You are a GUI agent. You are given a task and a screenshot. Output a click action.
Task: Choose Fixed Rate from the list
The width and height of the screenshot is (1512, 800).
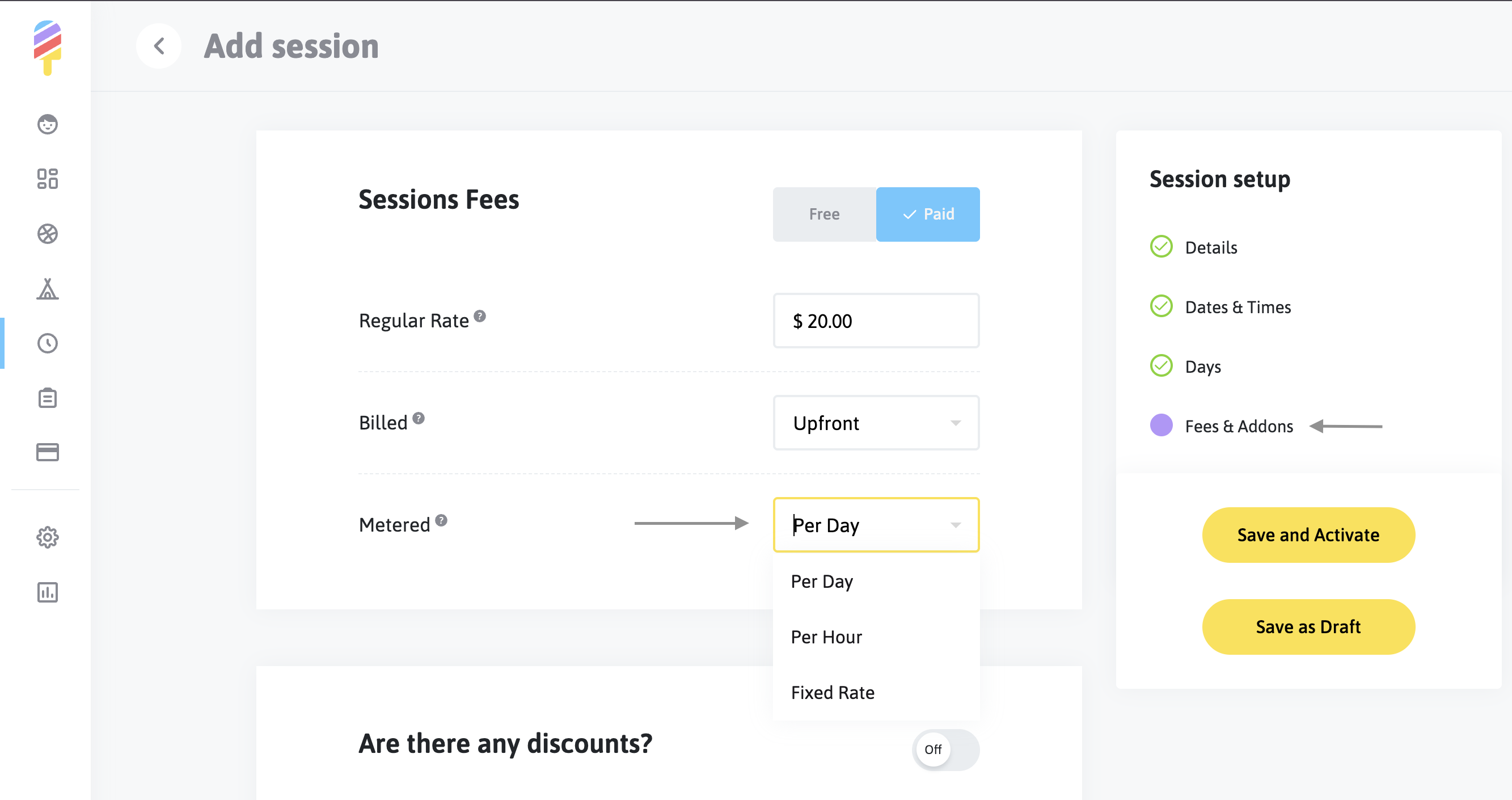pyautogui.click(x=833, y=693)
